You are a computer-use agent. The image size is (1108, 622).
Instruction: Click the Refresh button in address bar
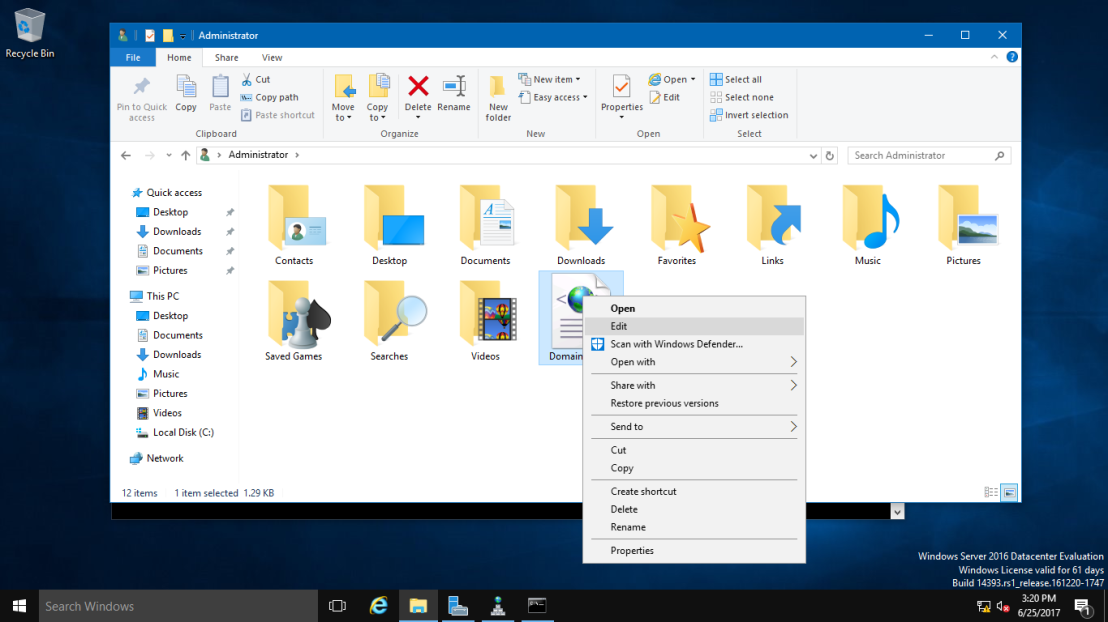point(830,156)
